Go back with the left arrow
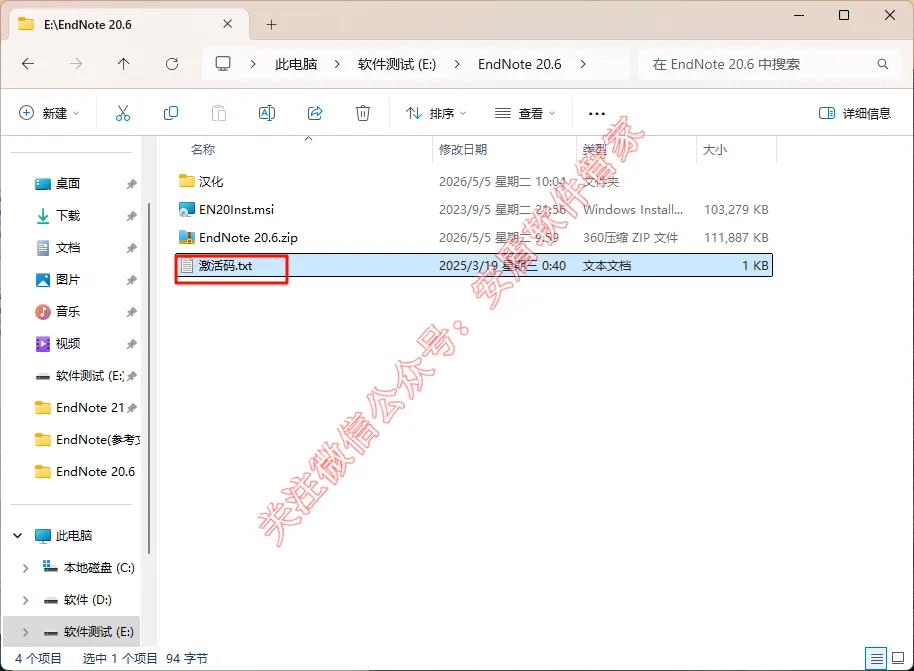The image size is (914, 671). click(28, 64)
